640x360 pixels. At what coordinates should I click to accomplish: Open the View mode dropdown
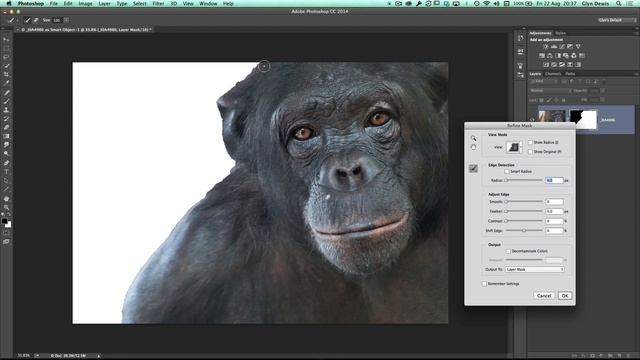[x=514, y=147]
